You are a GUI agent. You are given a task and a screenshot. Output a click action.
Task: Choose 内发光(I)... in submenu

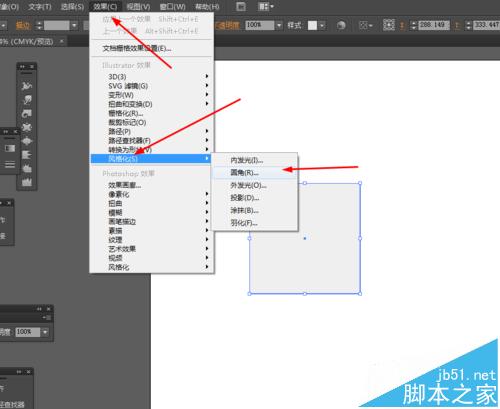tap(246, 160)
